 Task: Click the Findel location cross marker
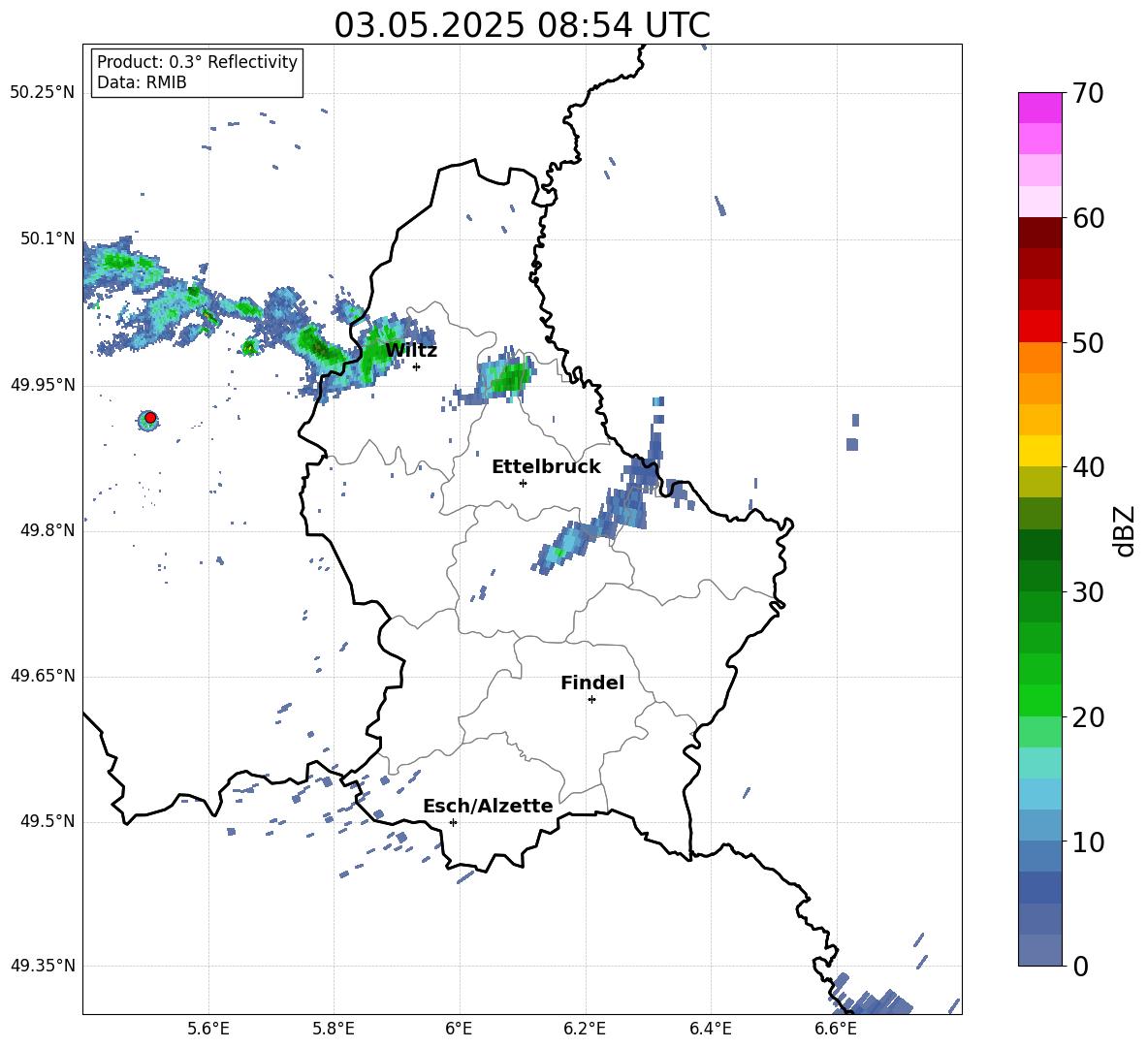(x=591, y=700)
